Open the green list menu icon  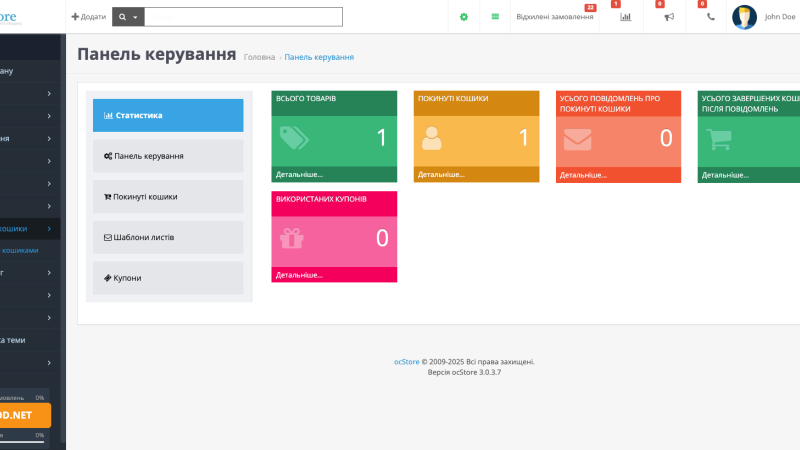click(495, 17)
